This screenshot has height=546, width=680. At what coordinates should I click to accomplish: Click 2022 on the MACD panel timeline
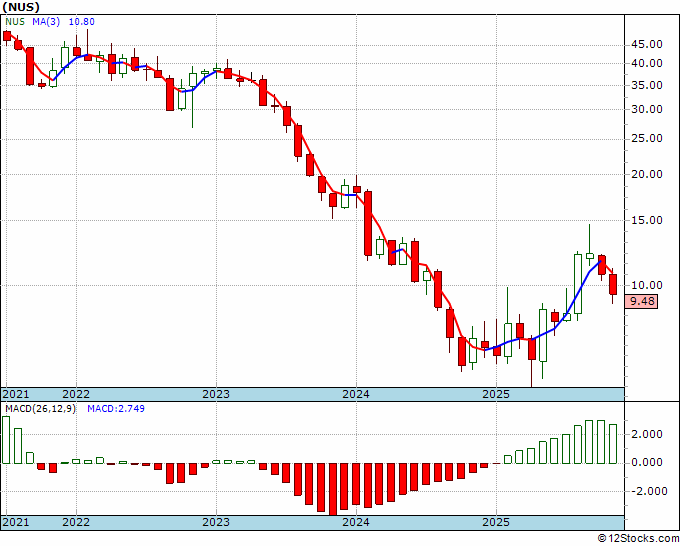tap(76, 522)
